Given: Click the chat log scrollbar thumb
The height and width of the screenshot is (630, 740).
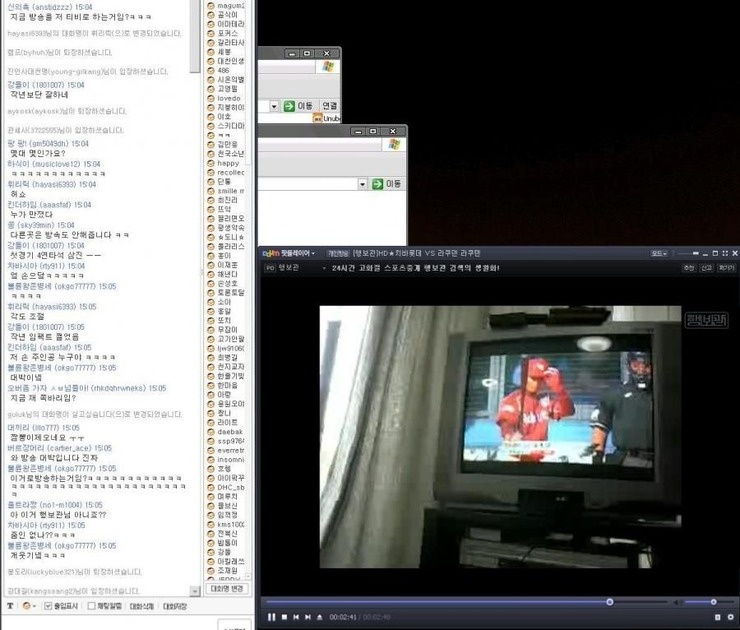Looking at the screenshot, I should 194,37.
